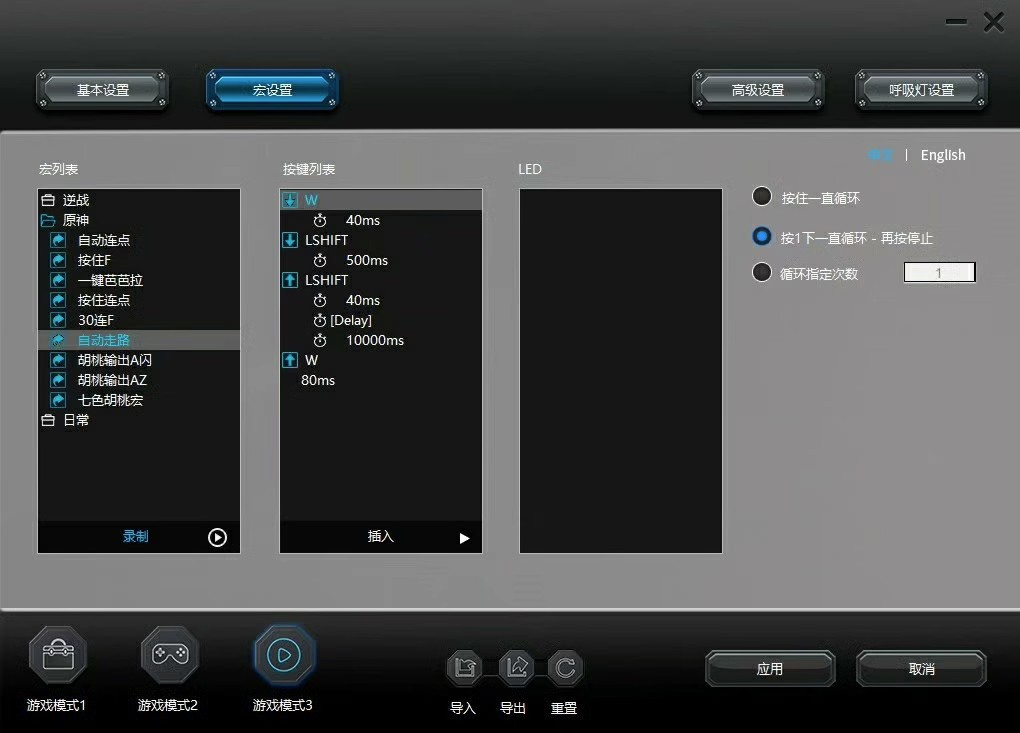Expand the 逆战 macro folder
The height and width of the screenshot is (733, 1020).
click(x=48, y=200)
